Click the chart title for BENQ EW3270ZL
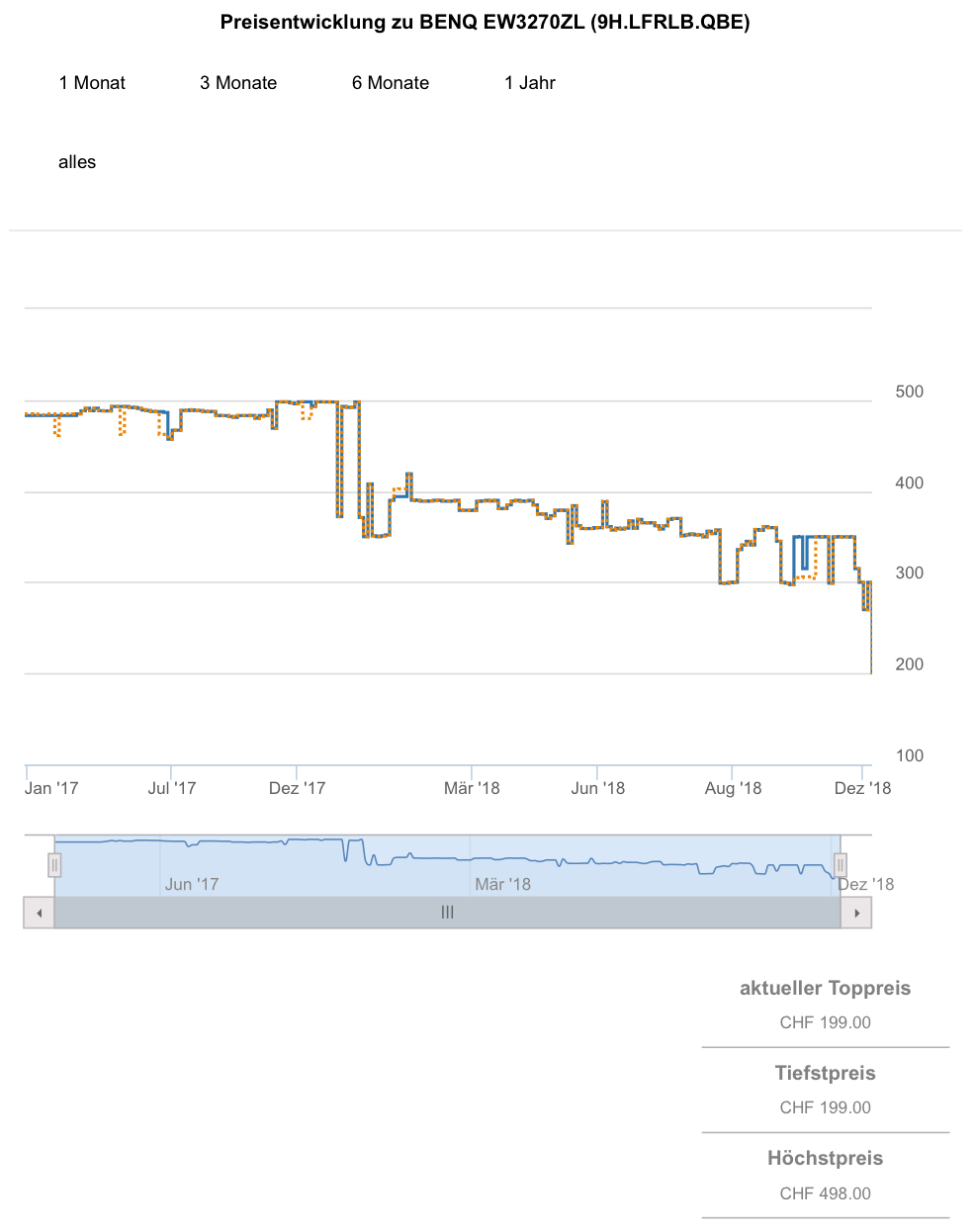The width and height of the screenshot is (974, 1232). [485, 22]
